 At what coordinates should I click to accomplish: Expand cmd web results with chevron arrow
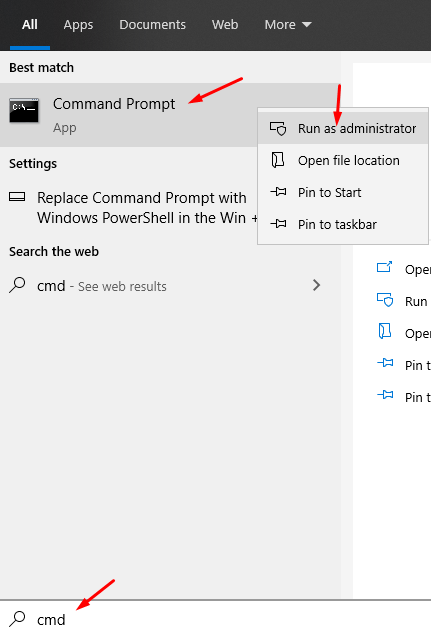point(316,285)
